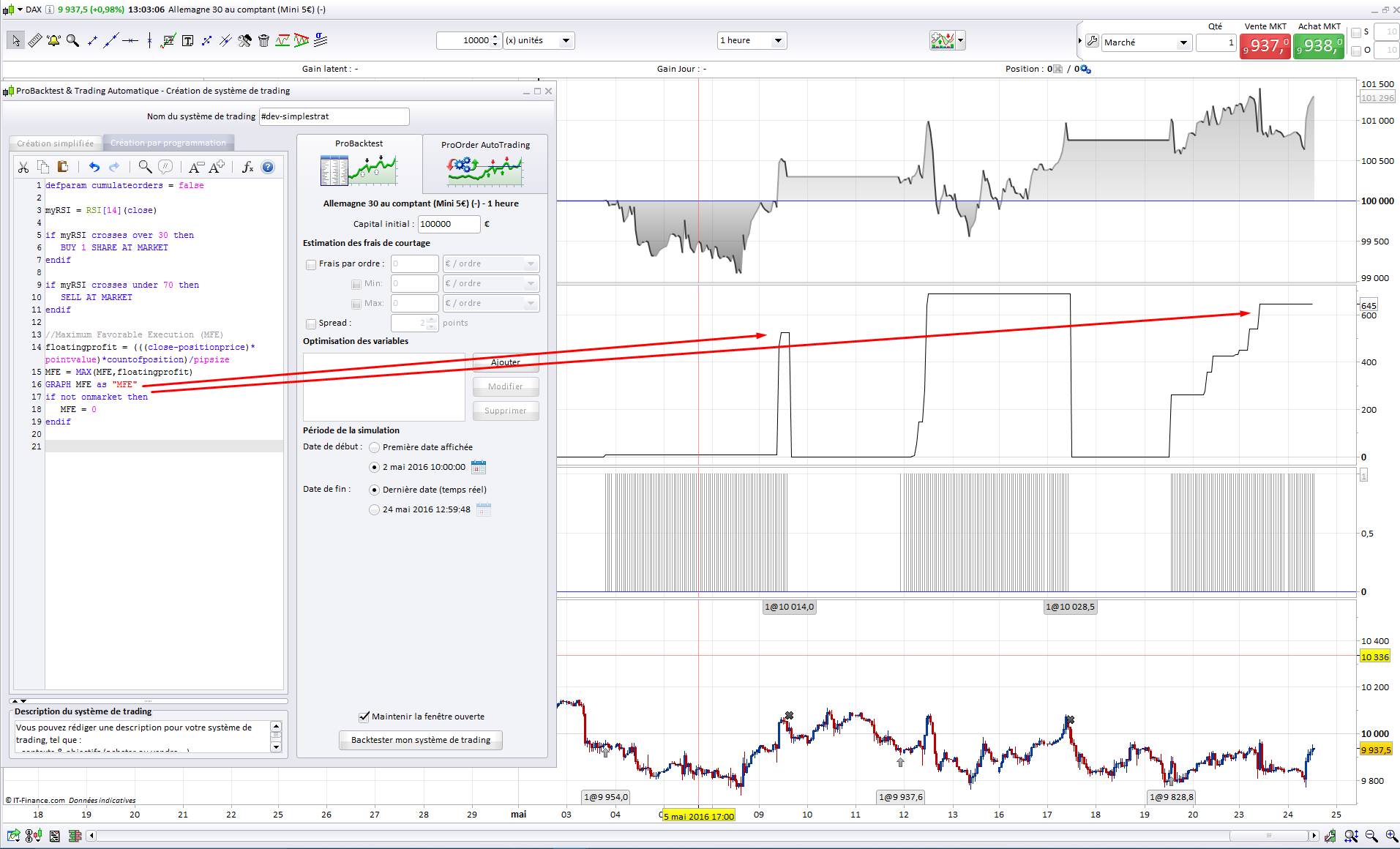Collapse the order panel with the side arrow
The width and height of the screenshot is (1400, 849).
[1079, 41]
